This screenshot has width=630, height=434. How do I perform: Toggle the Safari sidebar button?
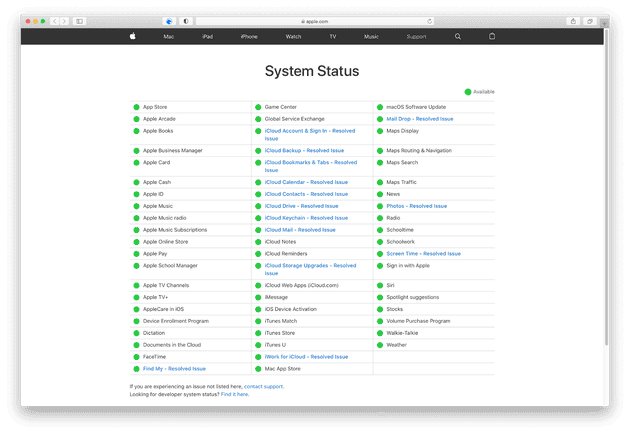point(80,21)
